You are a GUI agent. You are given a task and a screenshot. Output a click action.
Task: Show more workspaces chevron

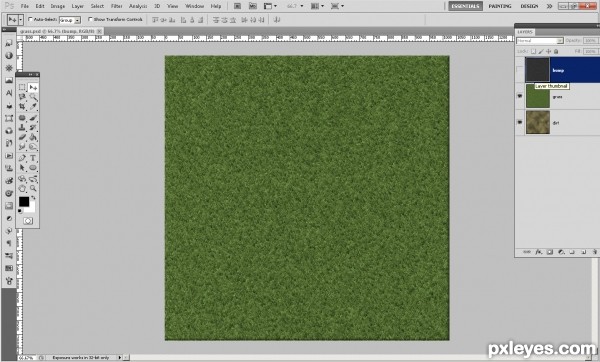click(549, 6)
